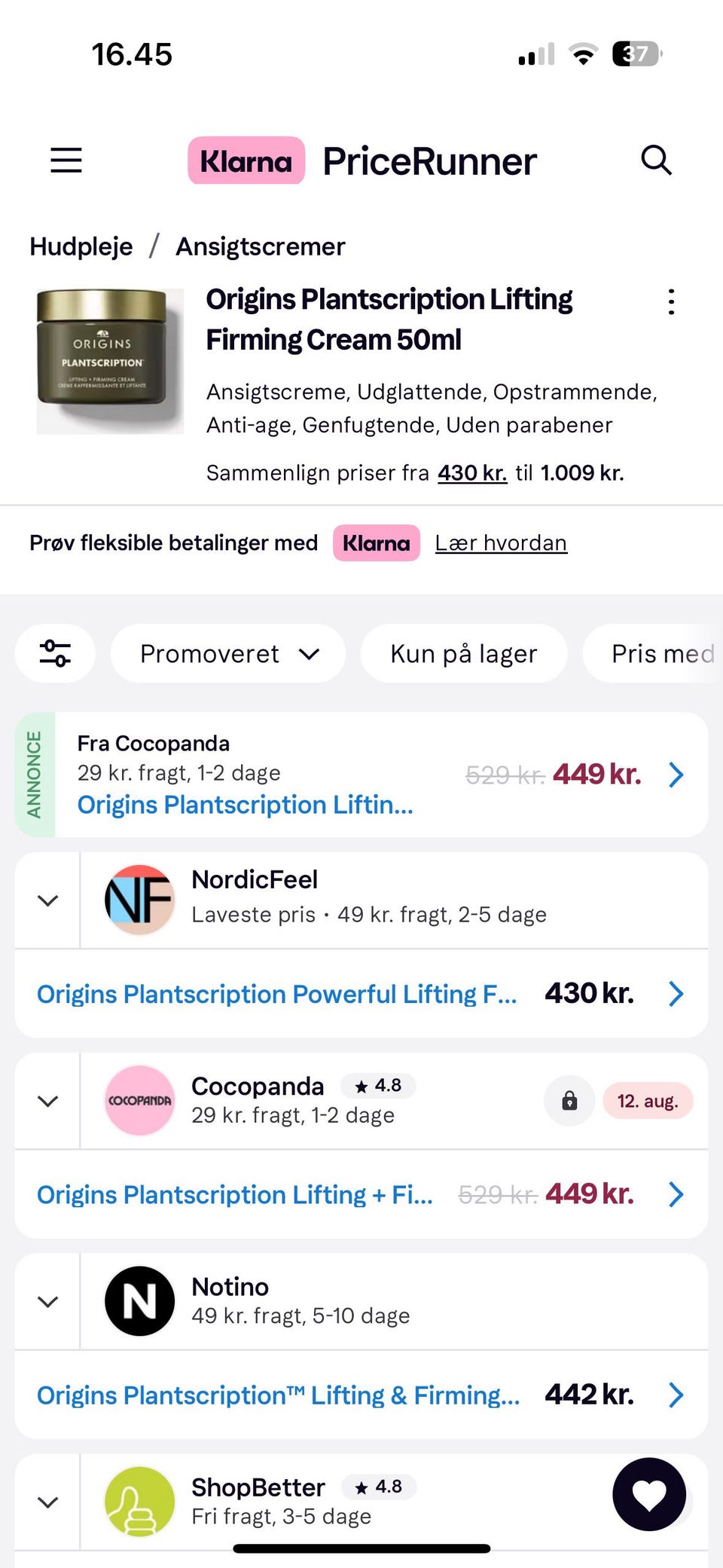Tap the Cocopanda lock icon
The width and height of the screenshot is (723, 1568).
click(569, 1101)
